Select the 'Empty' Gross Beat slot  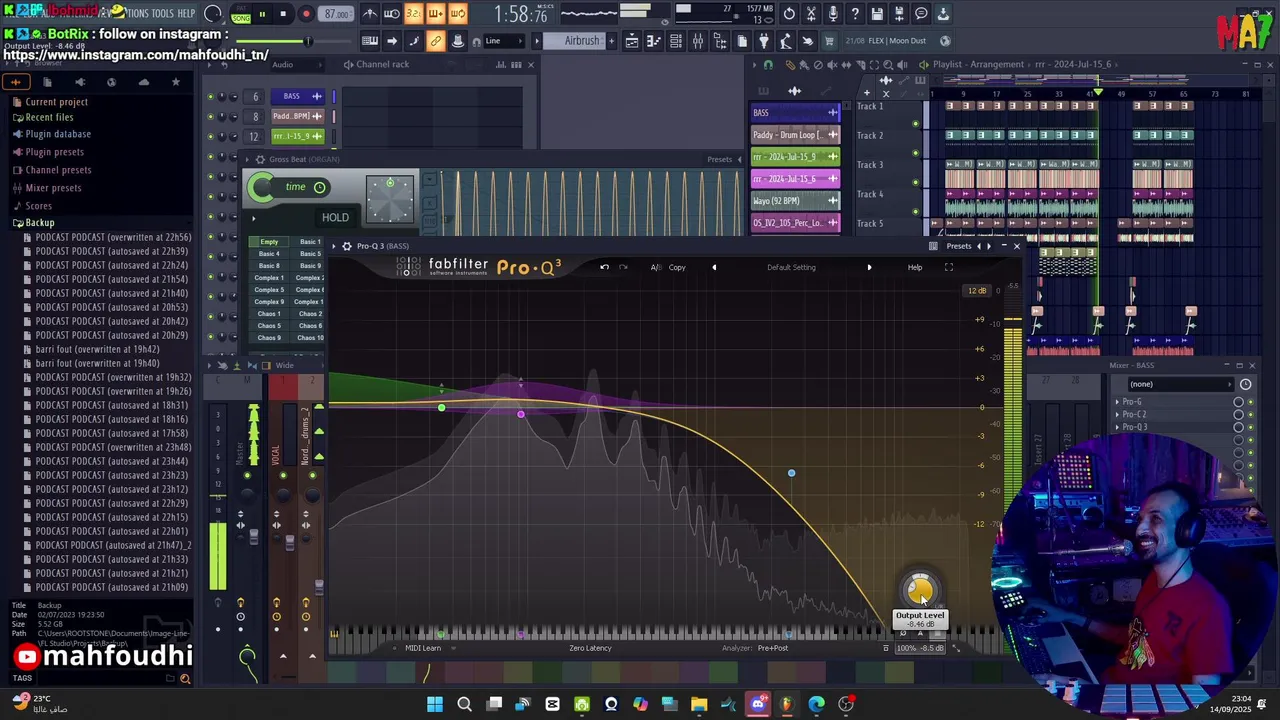(x=269, y=242)
